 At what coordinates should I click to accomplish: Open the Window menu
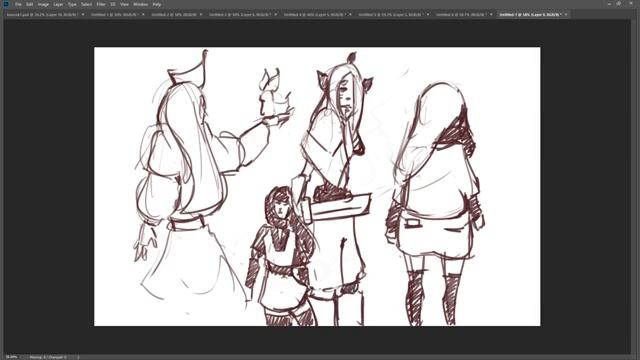coord(140,4)
